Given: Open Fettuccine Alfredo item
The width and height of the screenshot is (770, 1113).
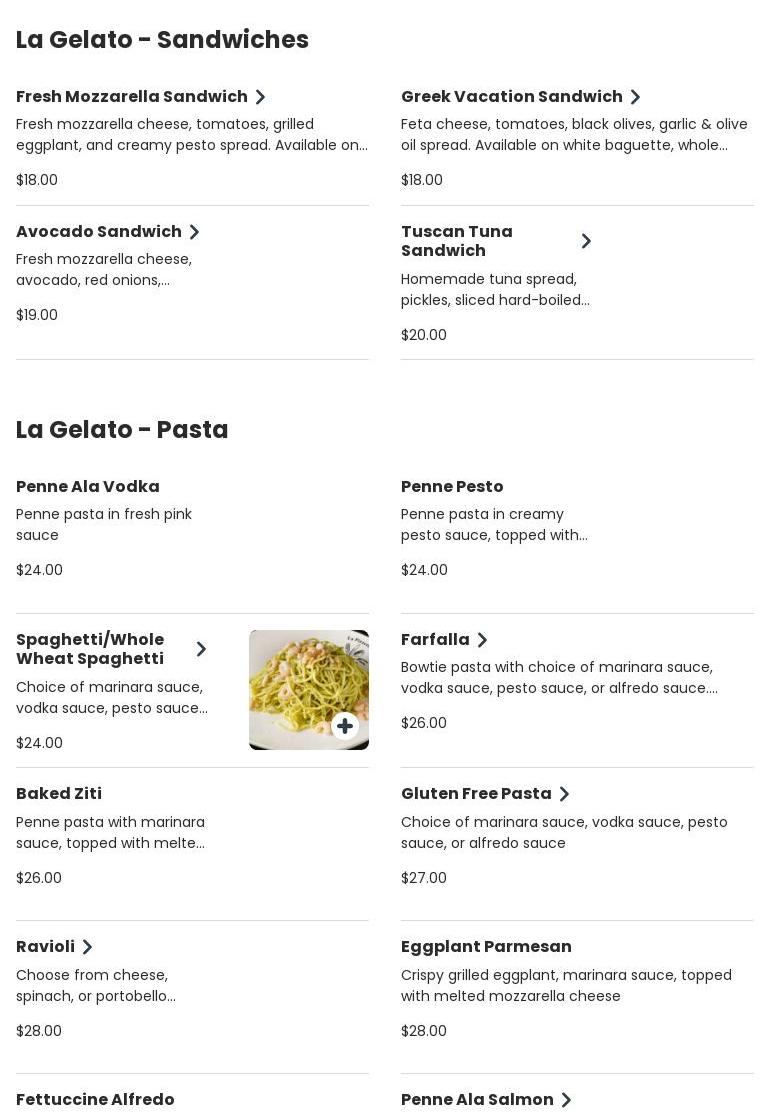Looking at the screenshot, I should tap(95, 1100).
